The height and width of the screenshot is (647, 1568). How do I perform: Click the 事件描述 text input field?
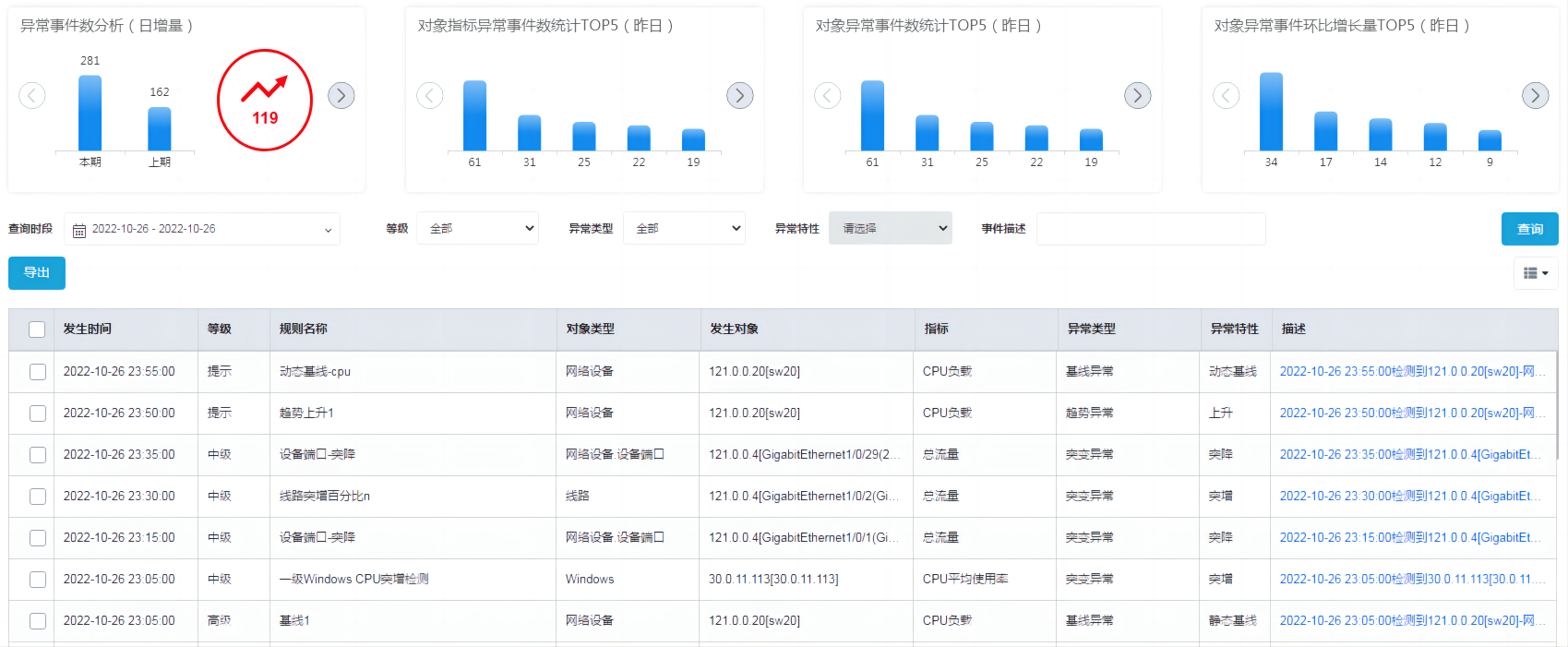[x=1150, y=229]
